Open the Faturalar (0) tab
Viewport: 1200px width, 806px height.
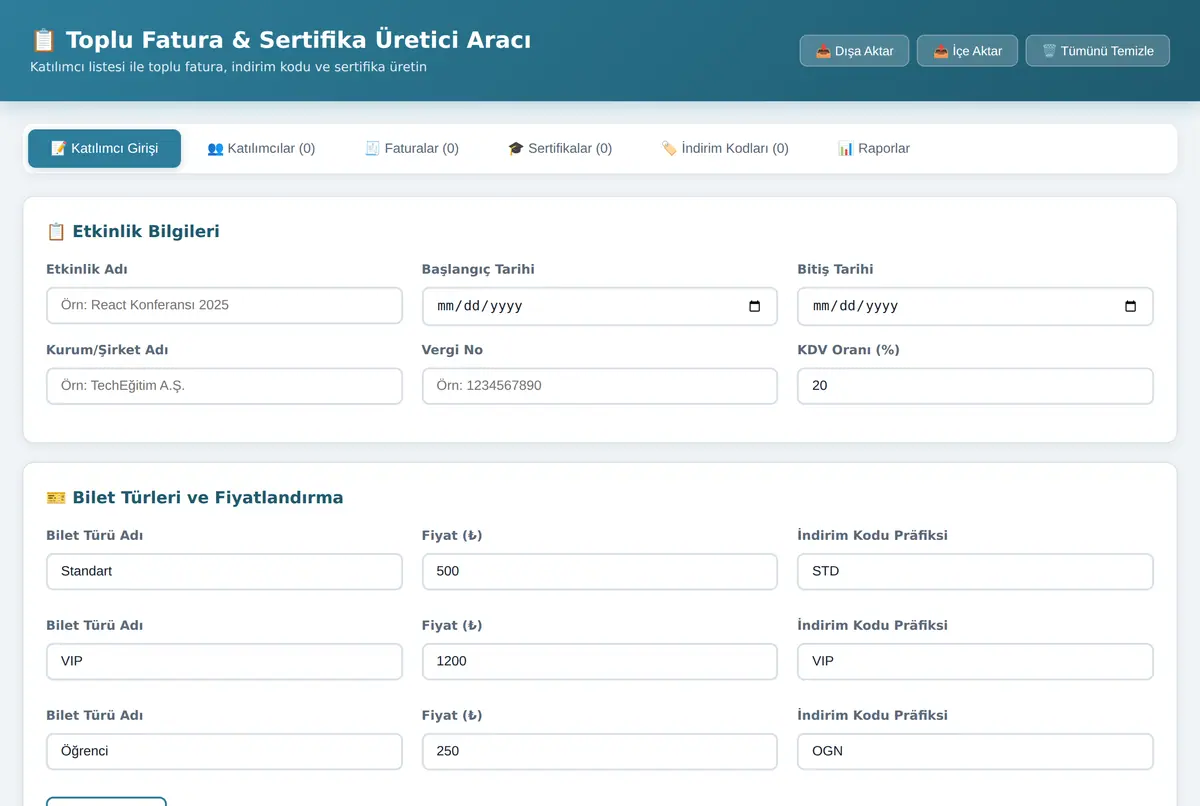pyautogui.click(x=412, y=148)
